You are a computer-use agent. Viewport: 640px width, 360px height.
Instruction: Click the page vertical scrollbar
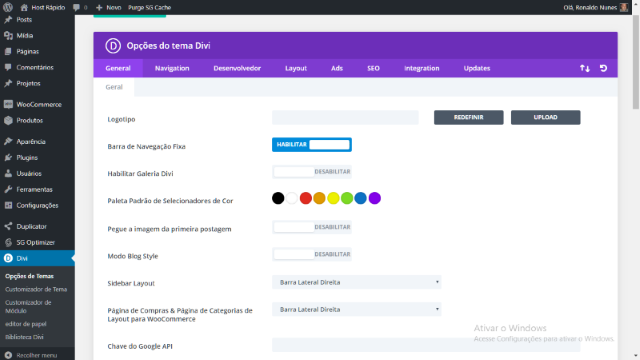pos(636,62)
